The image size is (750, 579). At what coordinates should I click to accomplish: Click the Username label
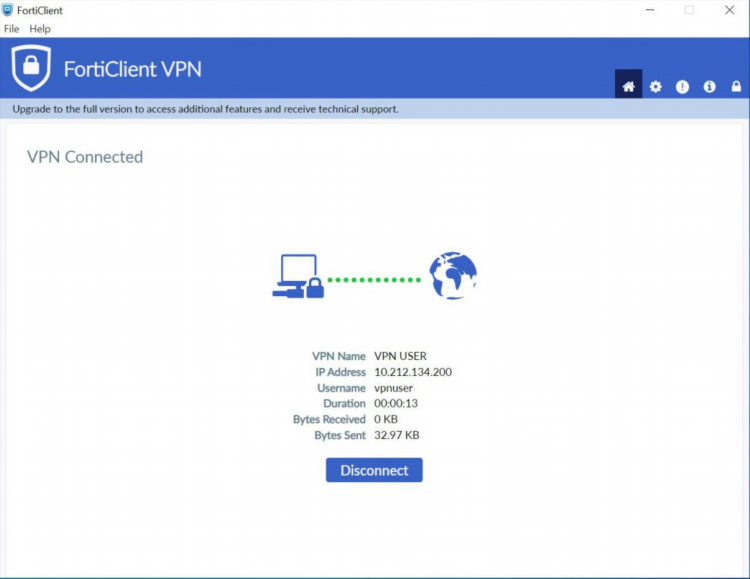(x=341, y=388)
